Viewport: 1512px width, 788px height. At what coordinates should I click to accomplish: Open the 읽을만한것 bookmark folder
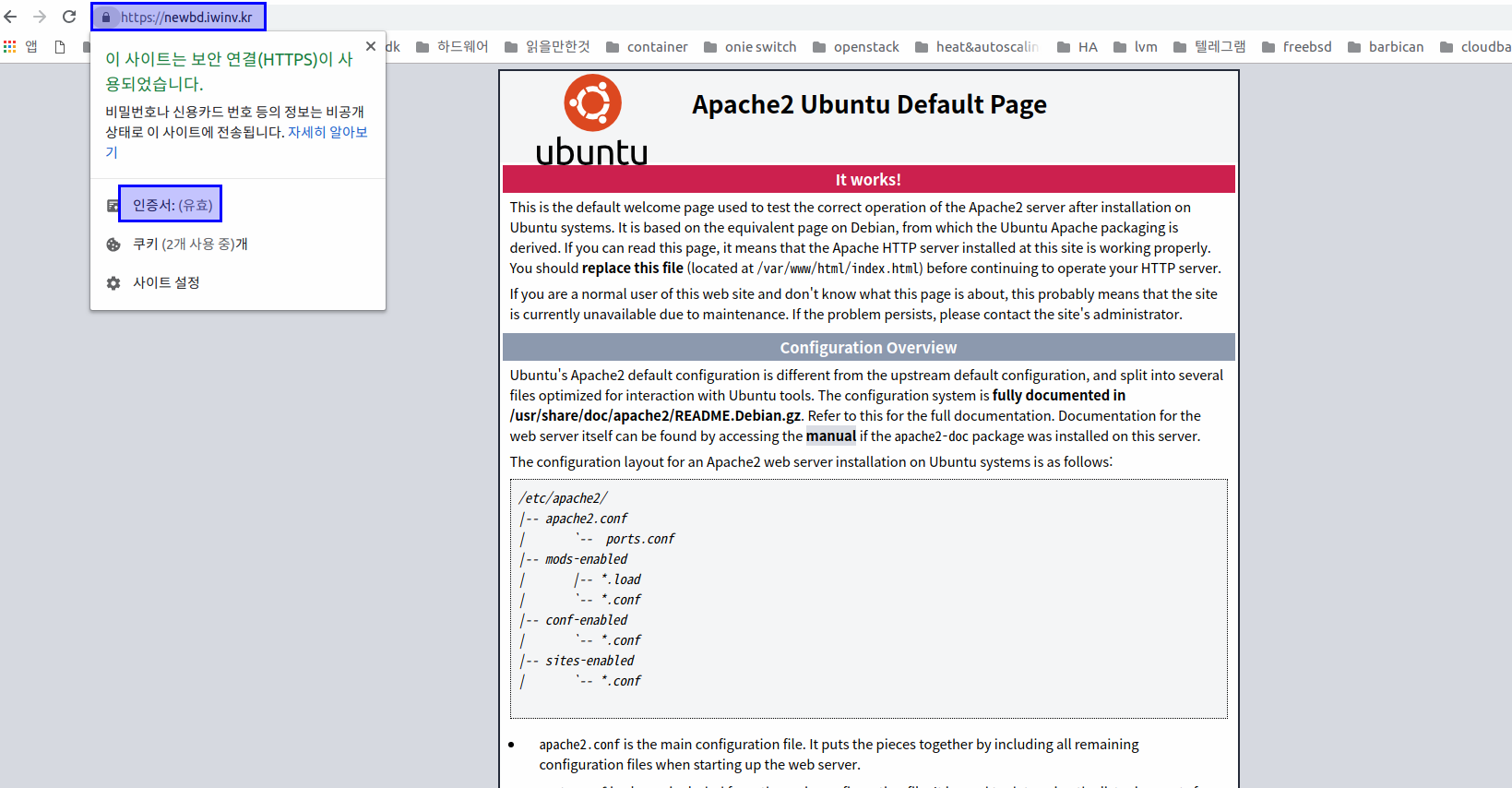click(x=547, y=46)
